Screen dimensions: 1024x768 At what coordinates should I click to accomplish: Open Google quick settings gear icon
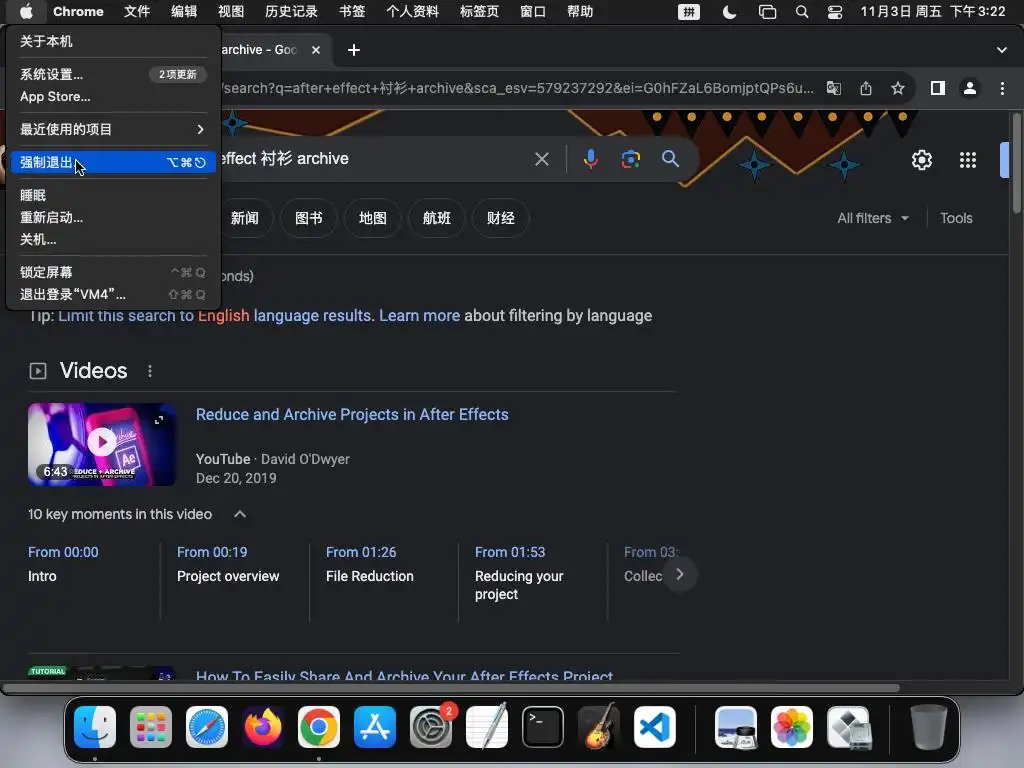point(921,160)
